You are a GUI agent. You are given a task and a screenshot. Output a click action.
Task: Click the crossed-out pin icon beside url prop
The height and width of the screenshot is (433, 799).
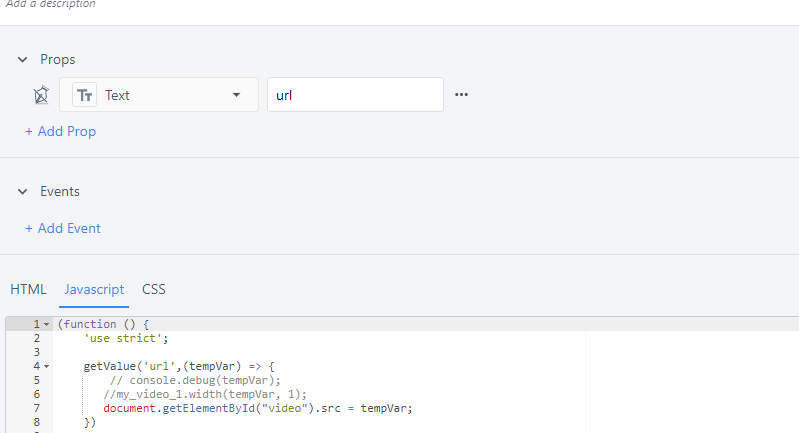[x=41, y=95]
